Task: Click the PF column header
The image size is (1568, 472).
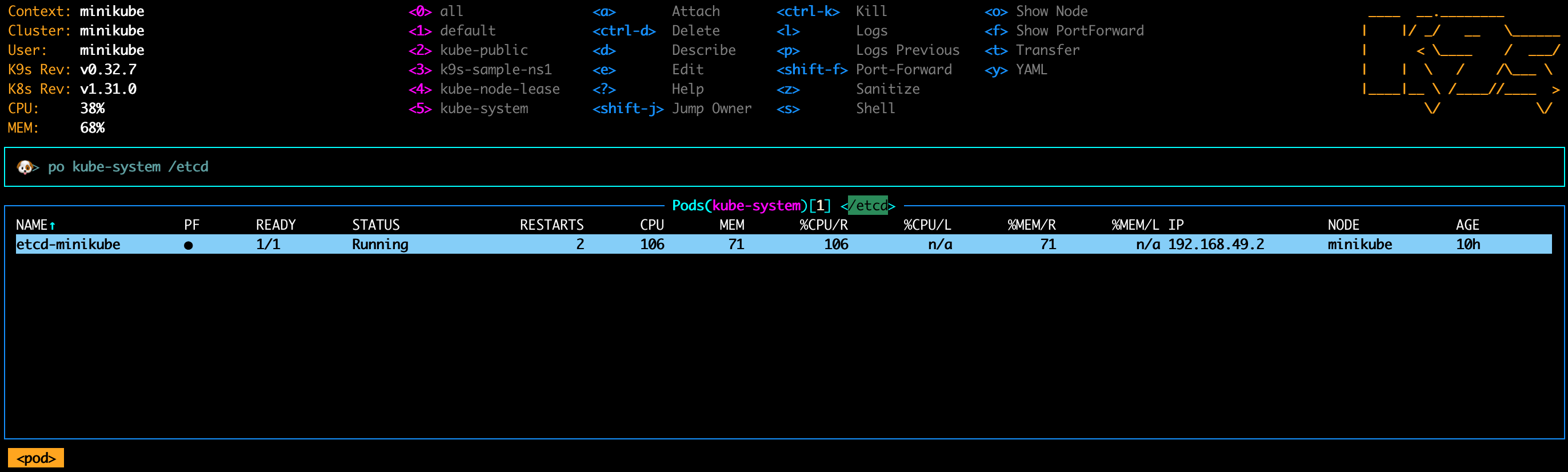Action: (192, 225)
